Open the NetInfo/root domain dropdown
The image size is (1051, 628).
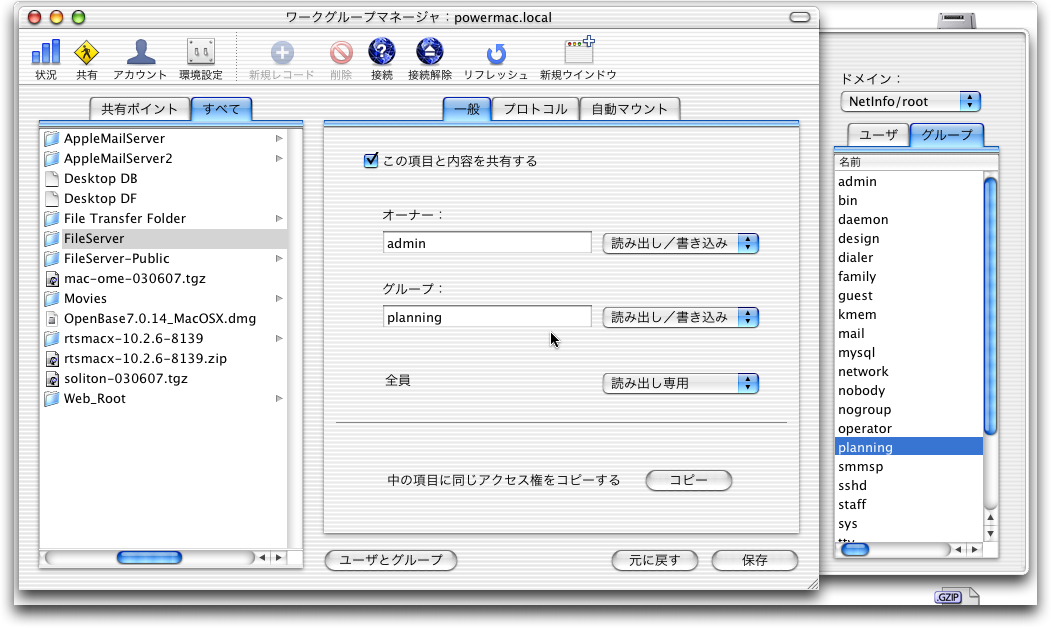[x=910, y=101]
